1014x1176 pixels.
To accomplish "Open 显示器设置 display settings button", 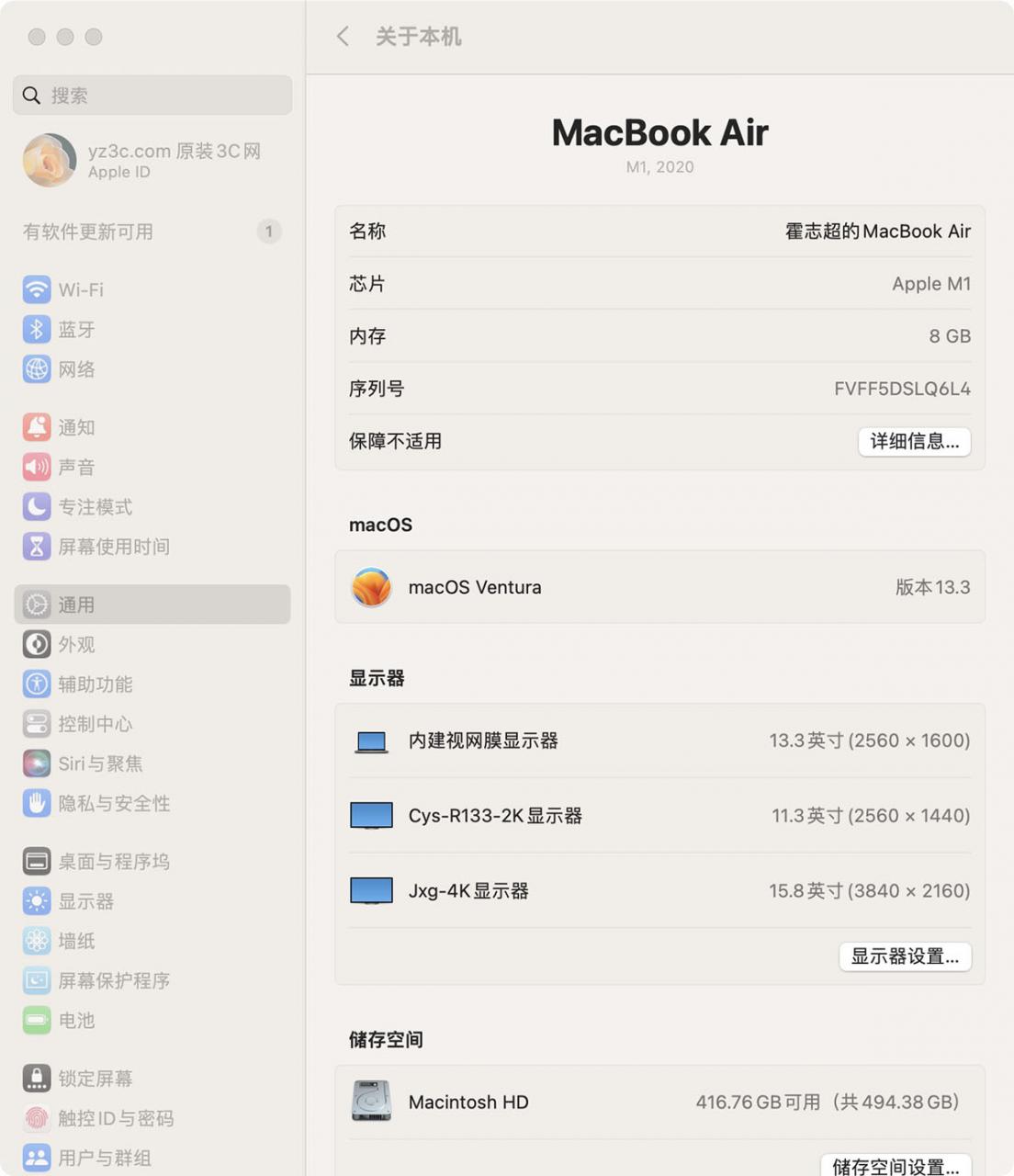I will 905,956.
